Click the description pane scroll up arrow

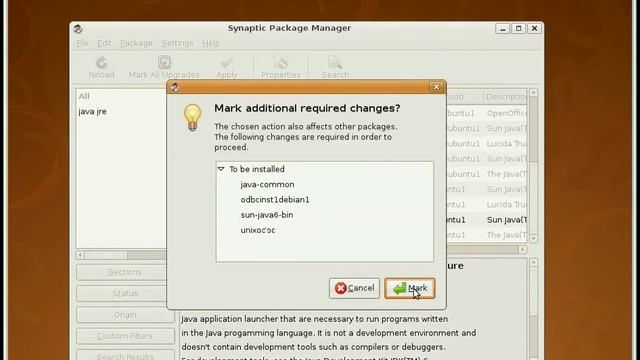coord(533,262)
